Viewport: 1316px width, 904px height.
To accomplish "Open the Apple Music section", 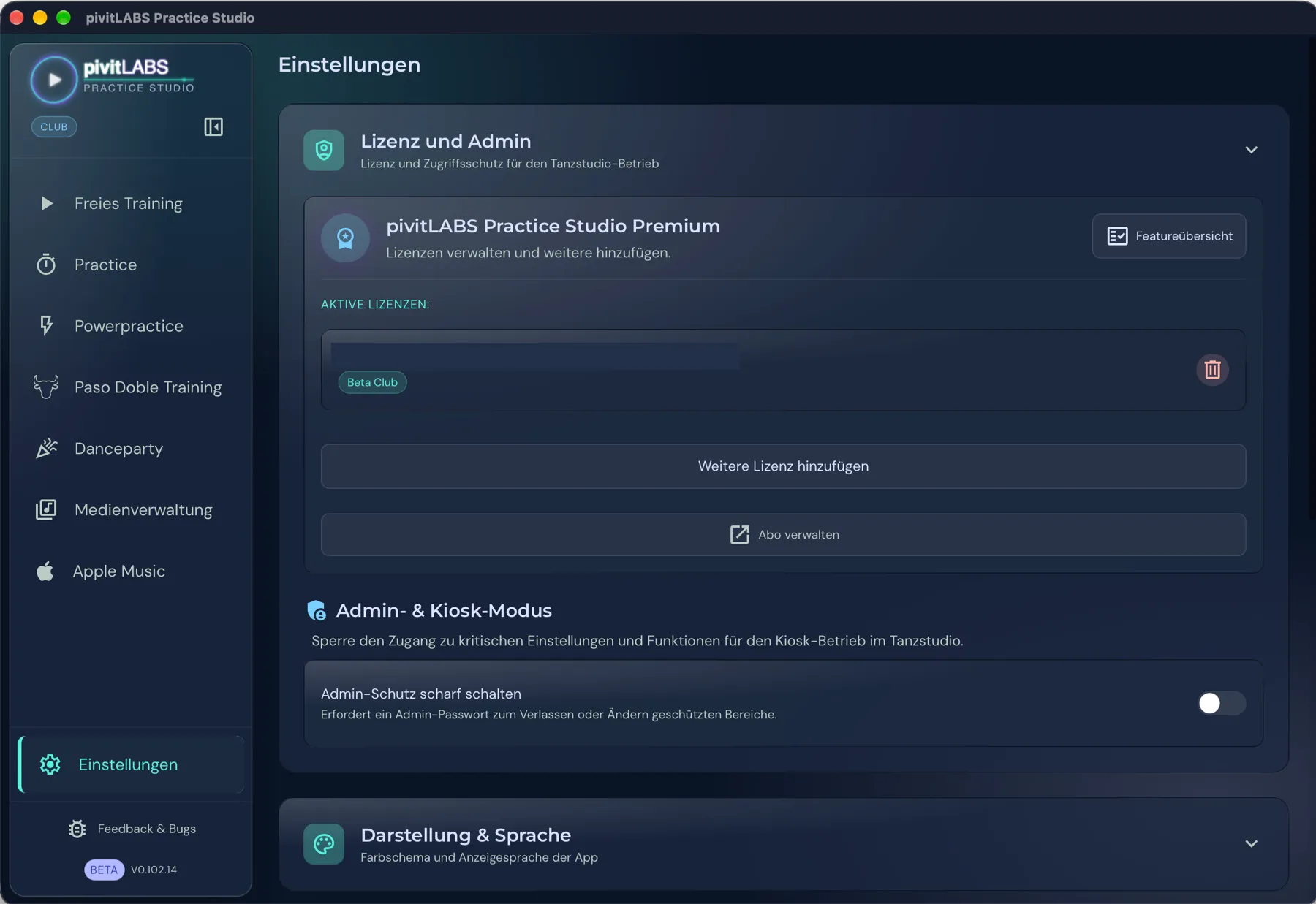I will point(132,571).
